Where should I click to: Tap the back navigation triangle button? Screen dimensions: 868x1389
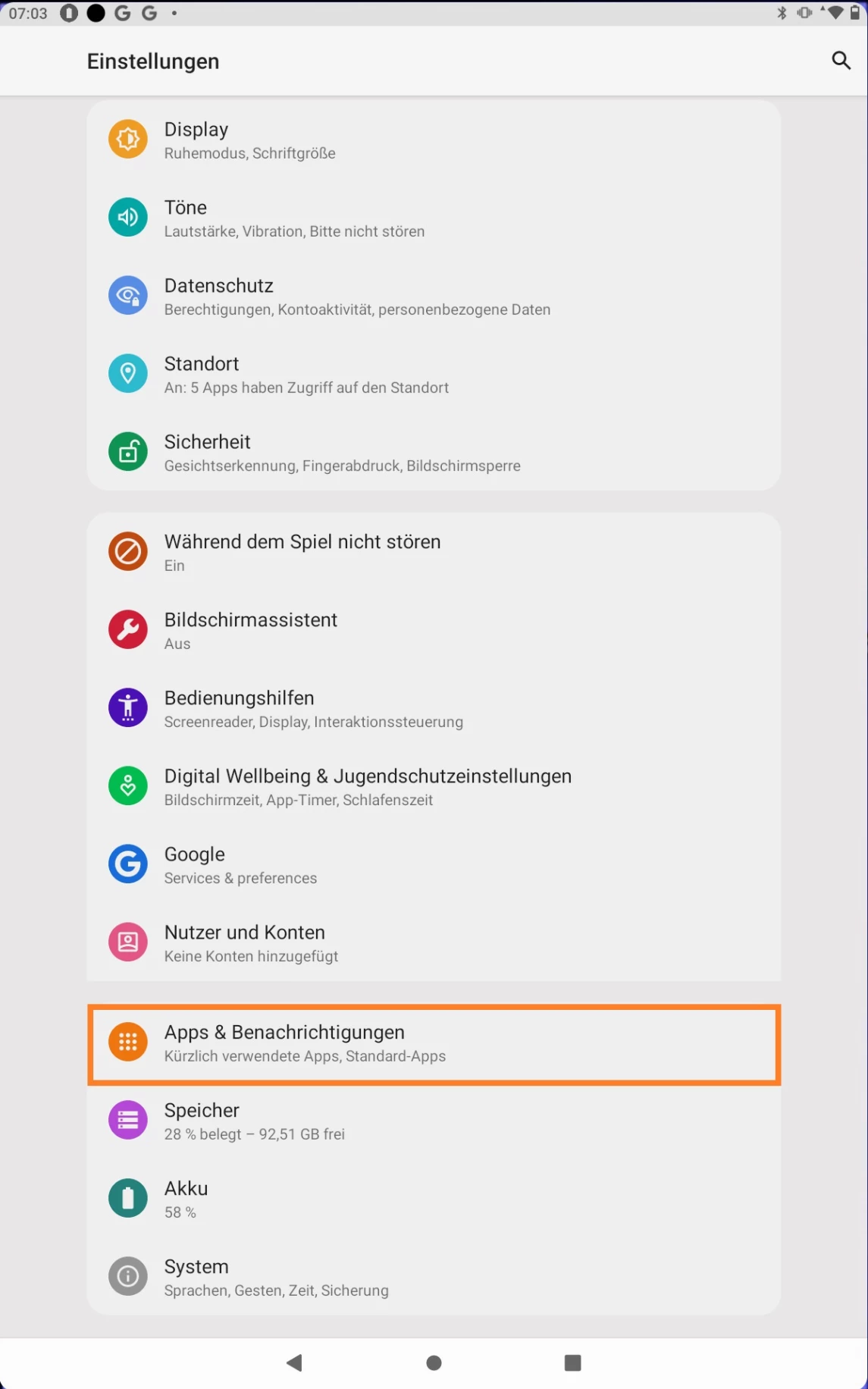point(295,1363)
